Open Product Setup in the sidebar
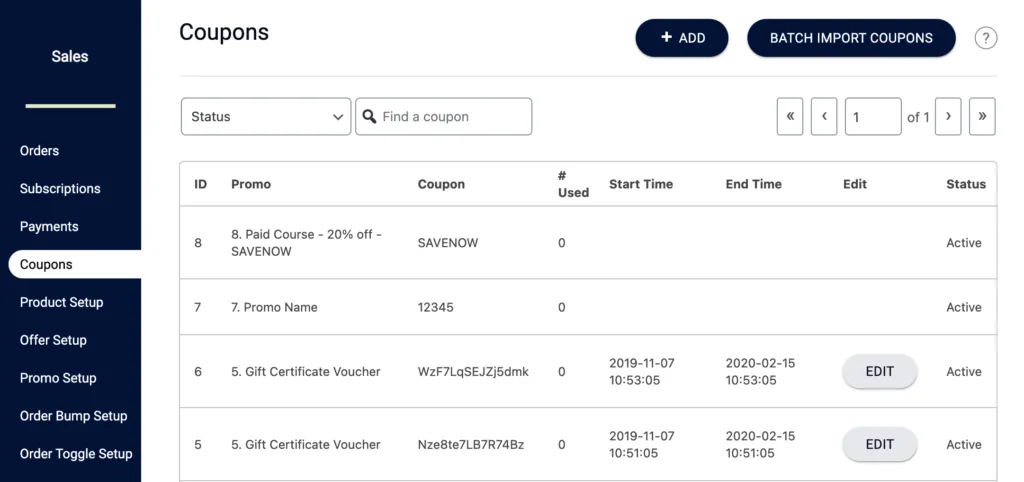This screenshot has width=1024, height=482. point(61,302)
